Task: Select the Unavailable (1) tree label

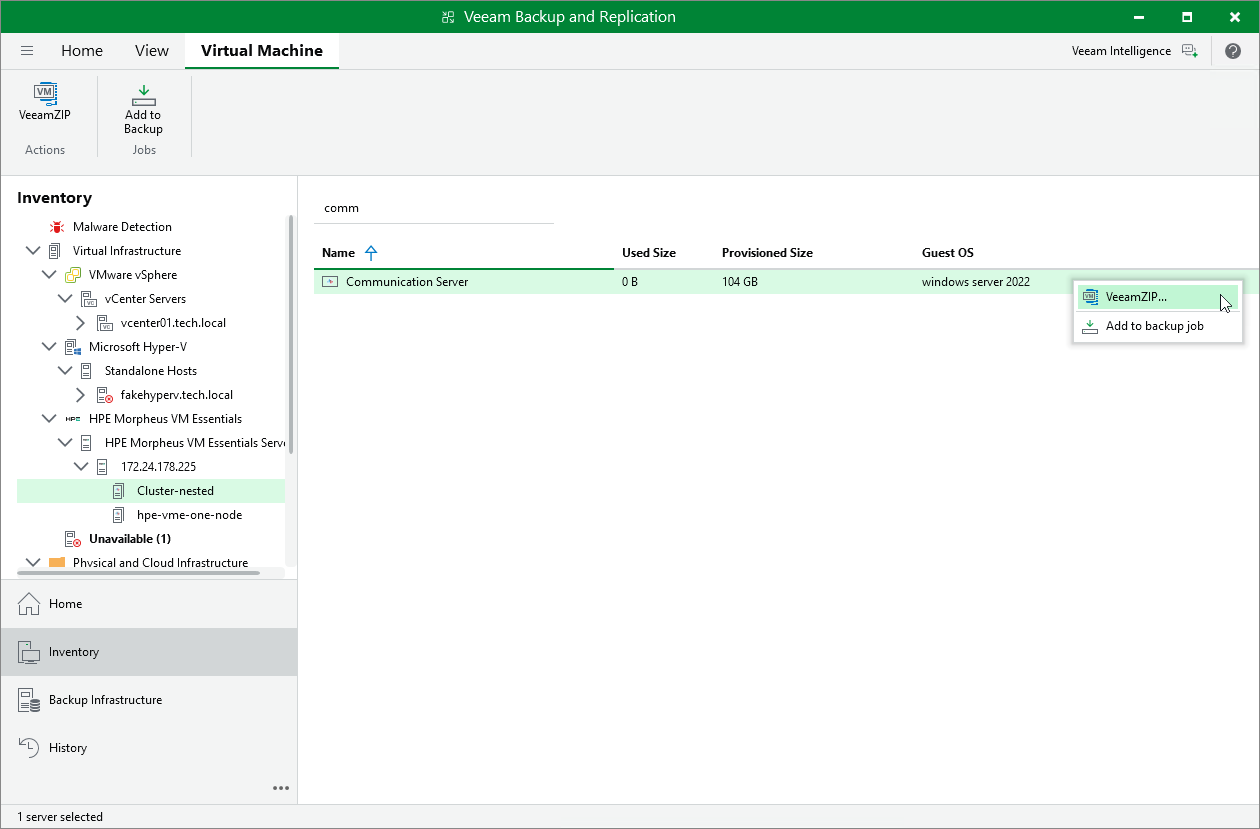Action: pyautogui.click(x=130, y=539)
